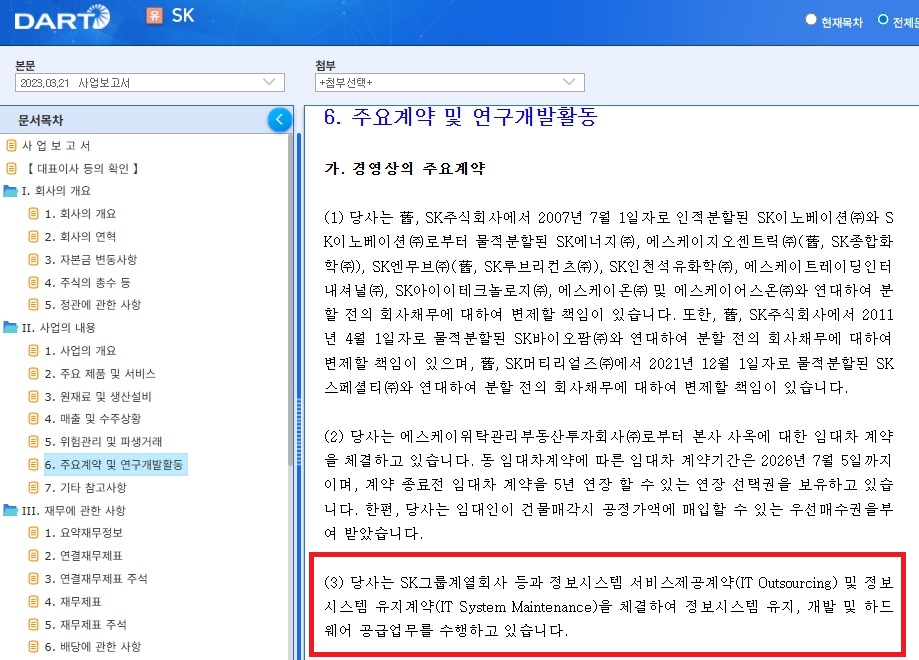Go to 2. 연결재무제표 section
The height and width of the screenshot is (660, 919).
(87, 556)
